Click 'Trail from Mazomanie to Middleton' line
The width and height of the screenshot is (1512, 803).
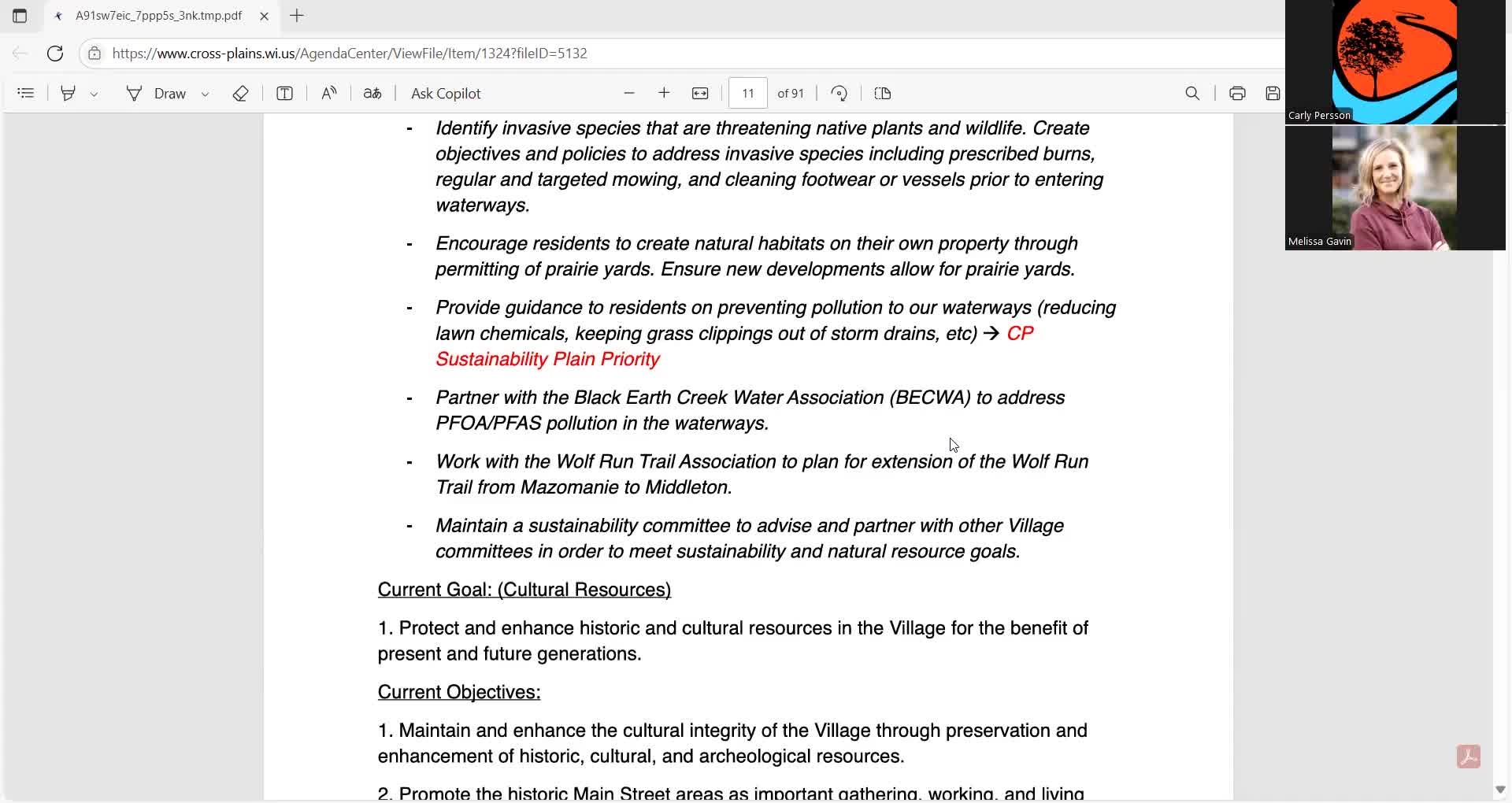pyautogui.click(x=584, y=487)
